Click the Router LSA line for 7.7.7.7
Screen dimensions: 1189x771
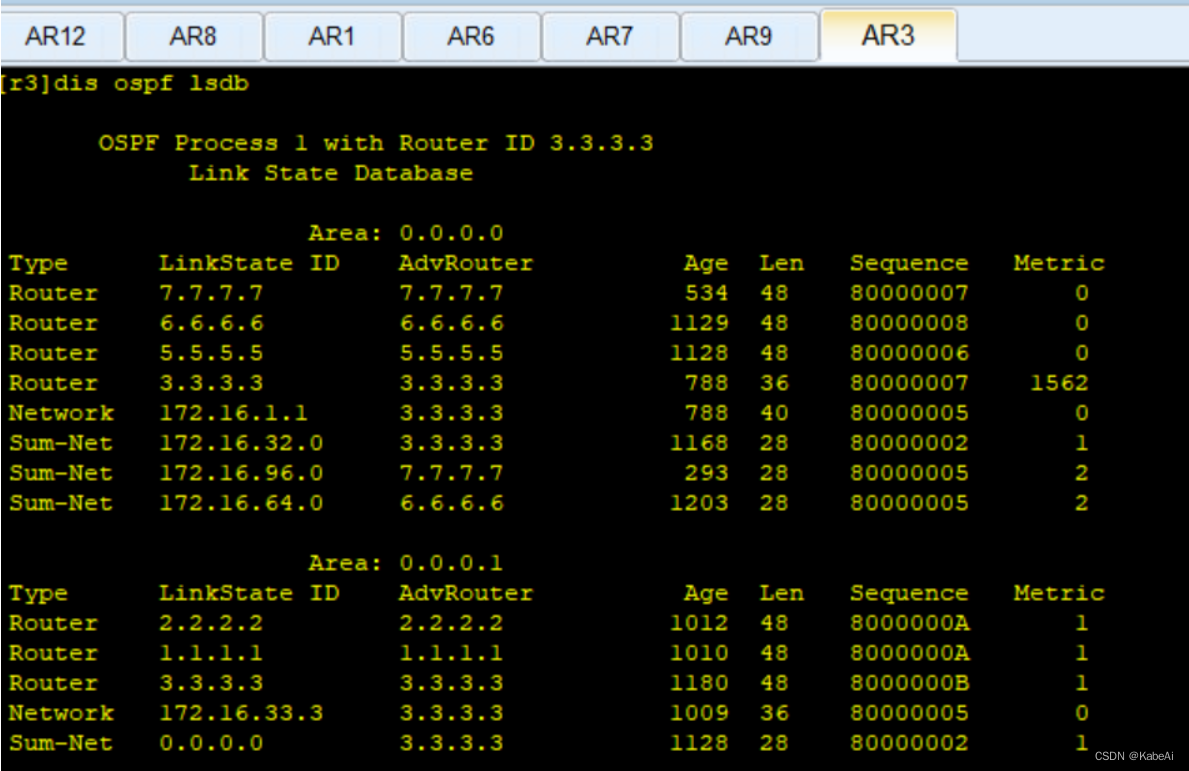point(300,292)
